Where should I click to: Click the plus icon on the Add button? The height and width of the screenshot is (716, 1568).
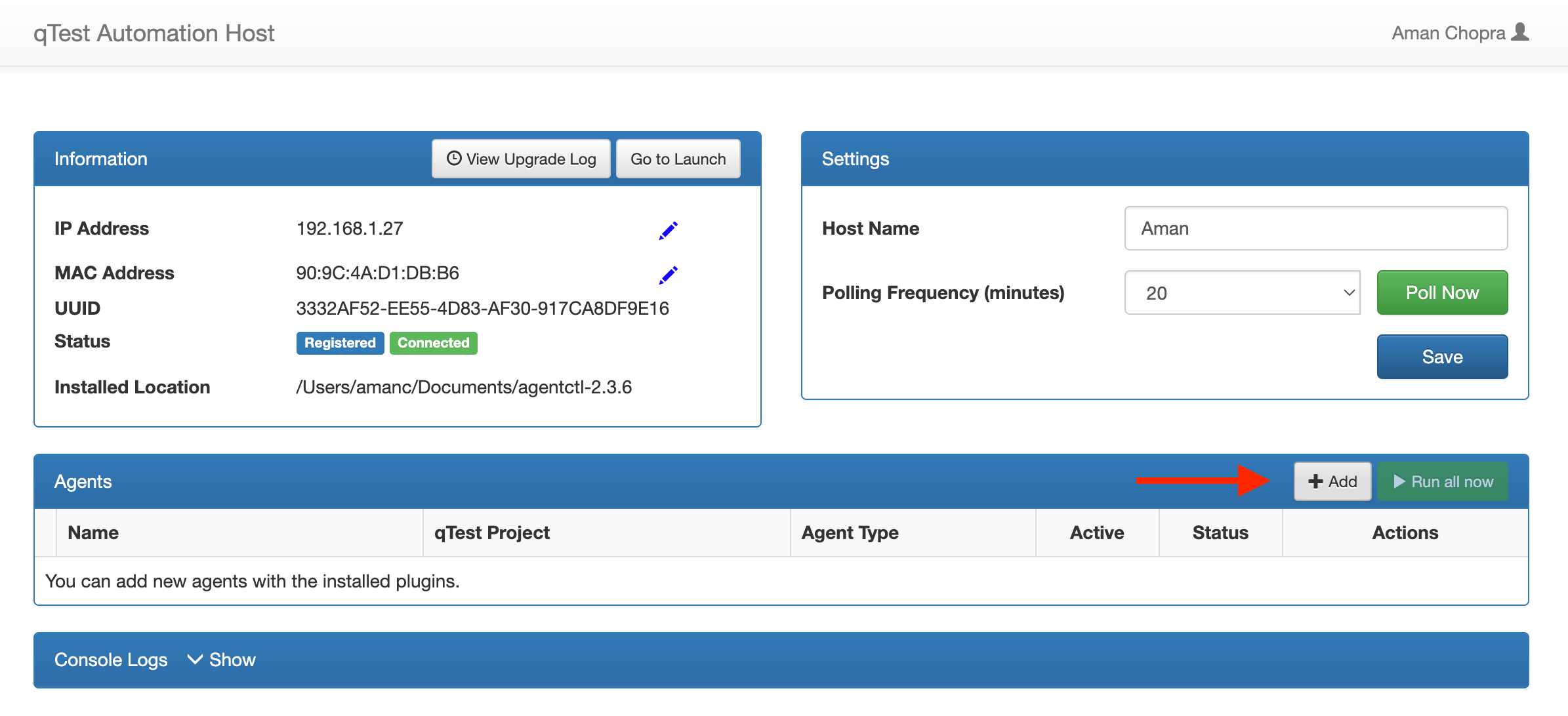tap(1315, 481)
